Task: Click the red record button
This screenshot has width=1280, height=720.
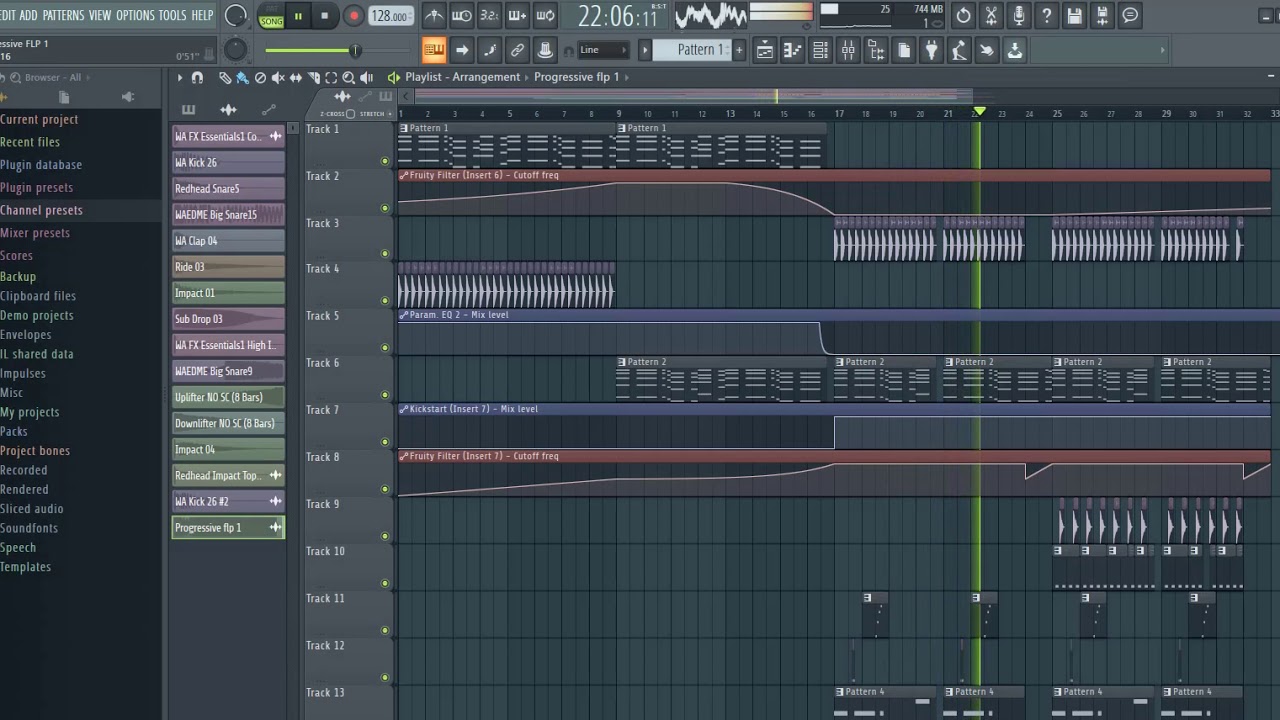Action: pos(353,16)
